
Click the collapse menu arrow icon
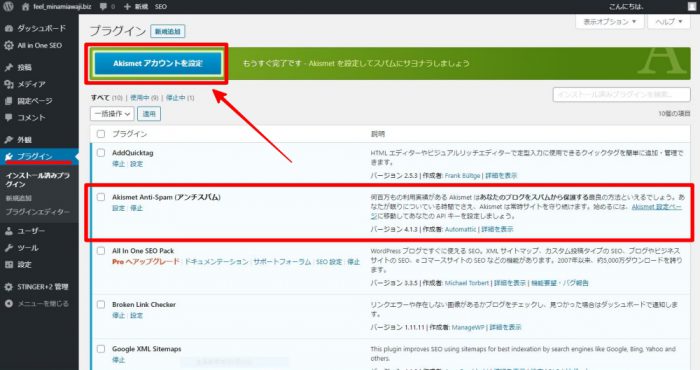coord(8,303)
